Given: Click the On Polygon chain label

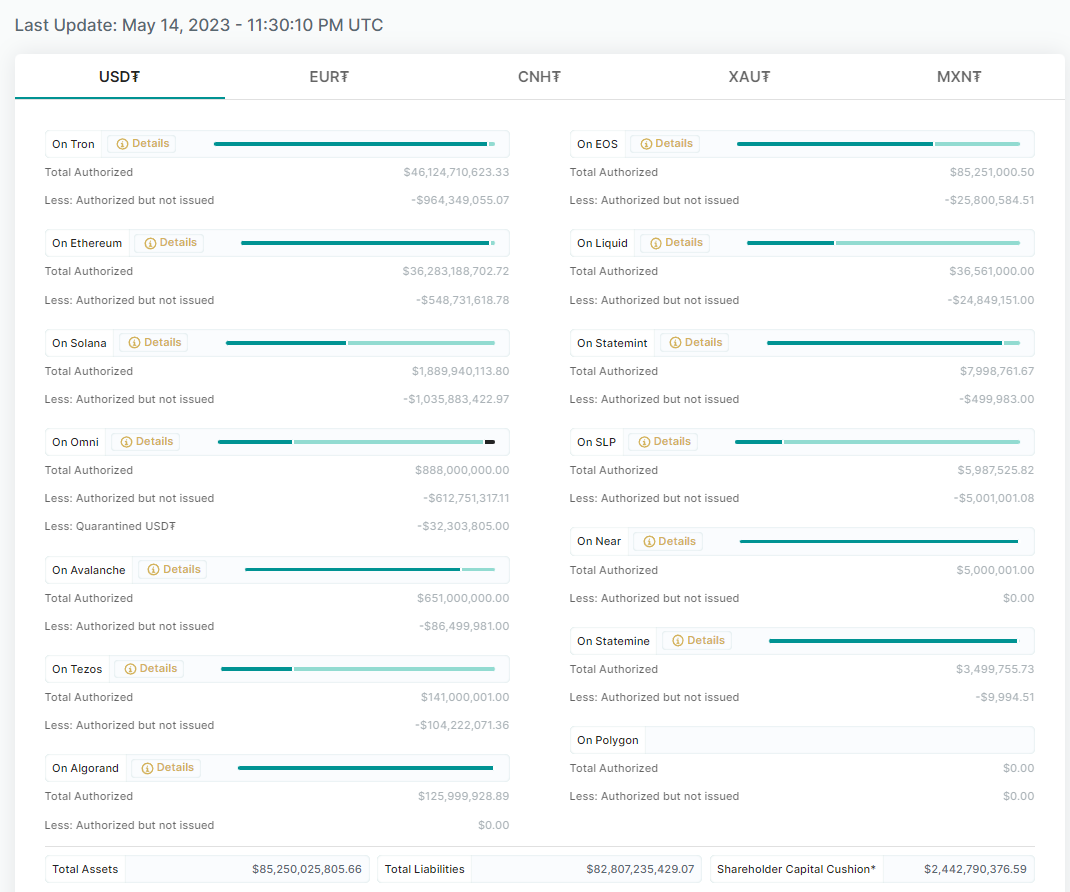Looking at the screenshot, I should click(x=607, y=740).
